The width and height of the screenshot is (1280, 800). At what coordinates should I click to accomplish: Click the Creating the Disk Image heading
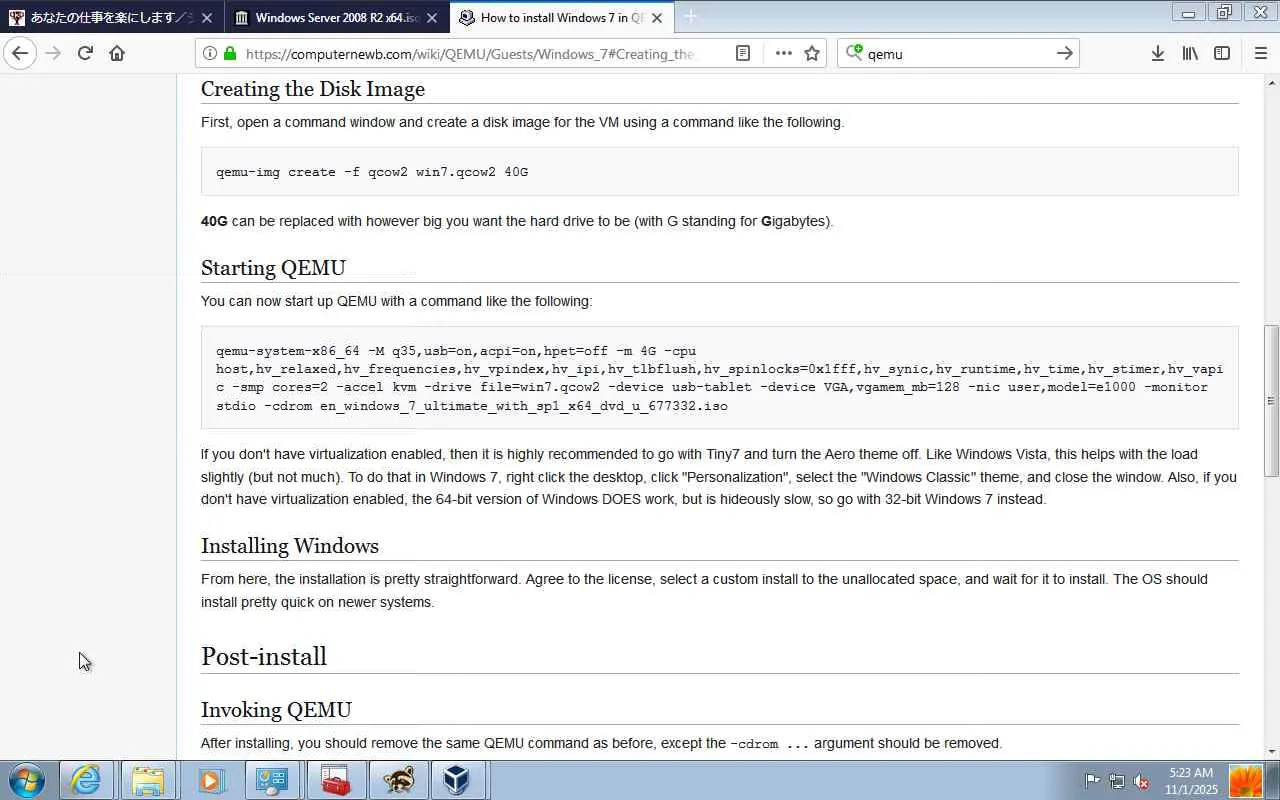313,89
